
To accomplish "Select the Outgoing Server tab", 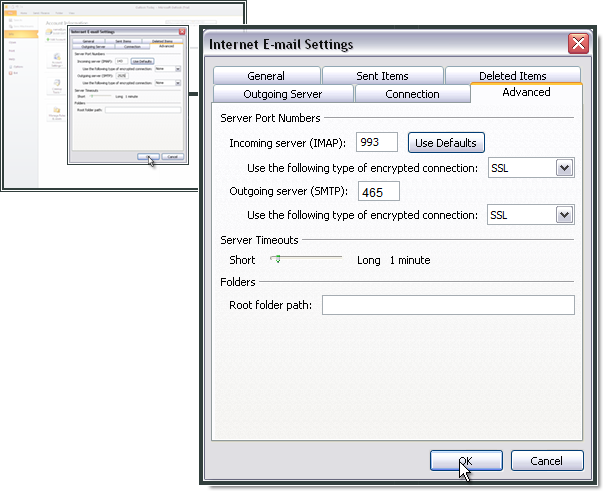I will (x=283, y=94).
